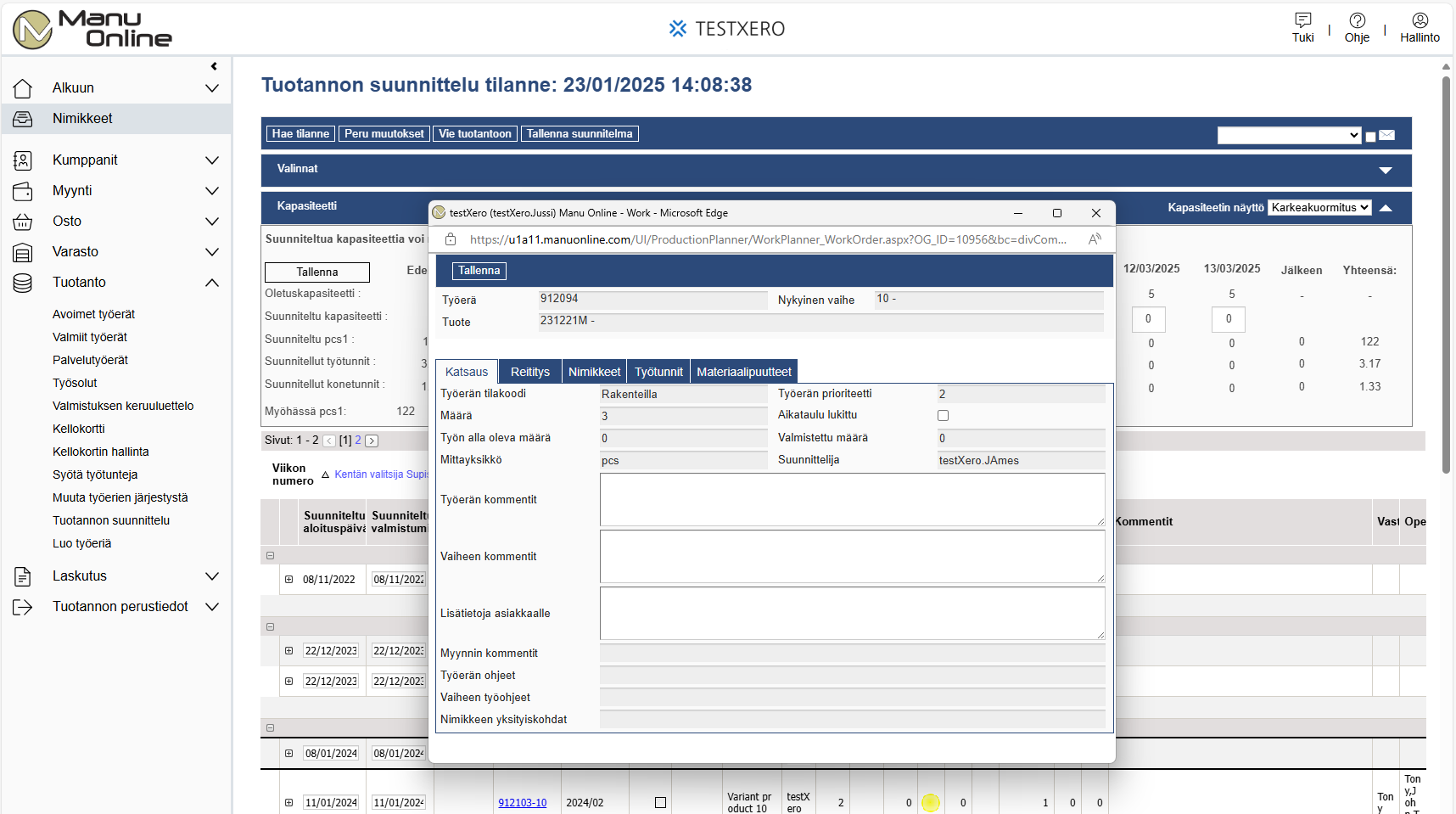
Task: Open the Ohje help icon
Action: tap(1357, 20)
